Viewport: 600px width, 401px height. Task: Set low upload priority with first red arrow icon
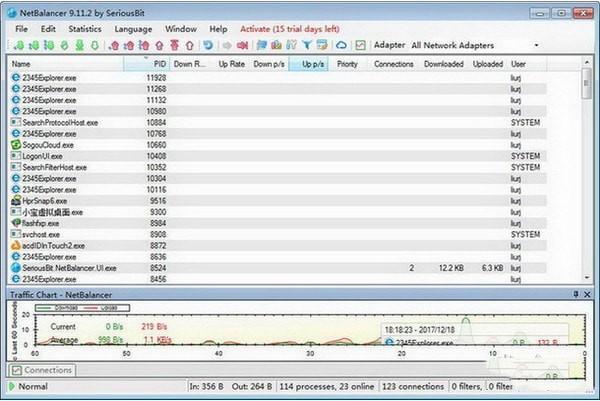114,46
